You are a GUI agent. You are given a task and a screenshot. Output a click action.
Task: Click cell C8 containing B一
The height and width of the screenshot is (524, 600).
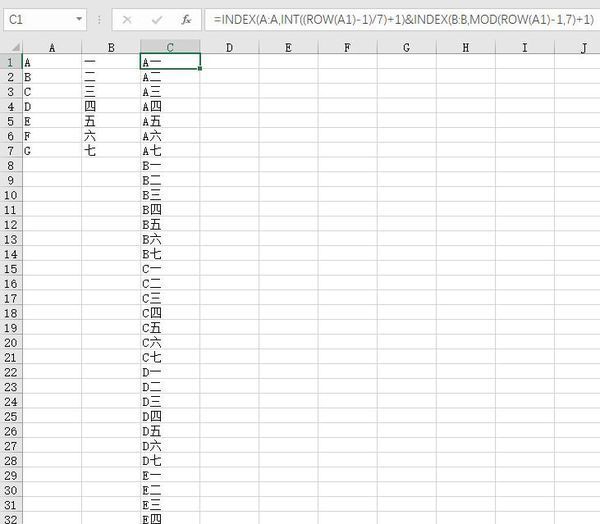[x=170, y=165]
